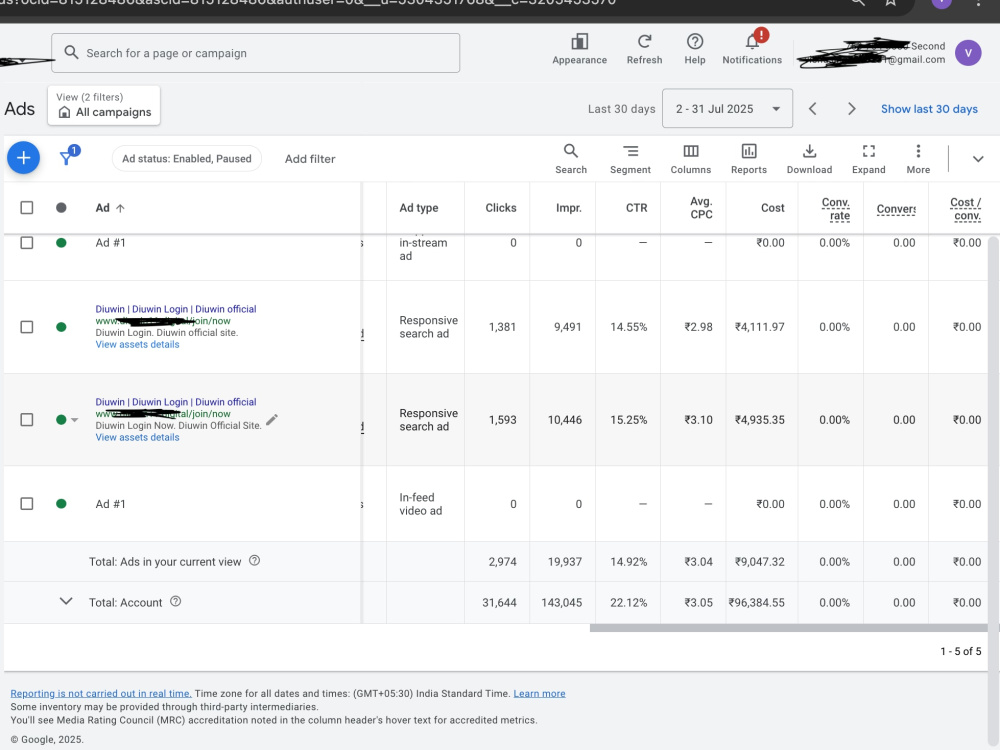
Task: Open first Diuwin Login ad headline link
Action: 176,309
